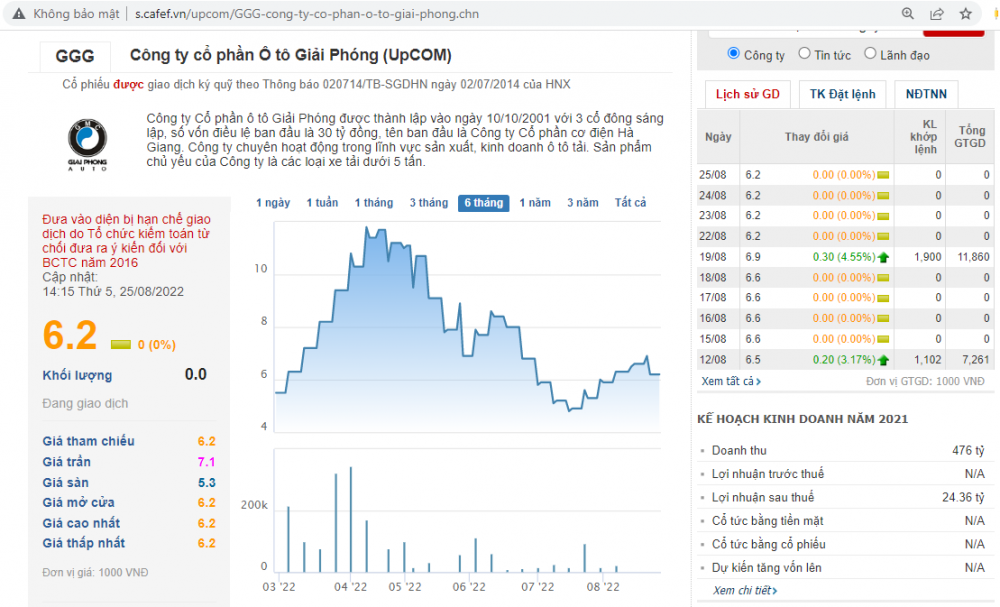Expand business plan via Xem chi tiết
The image size is (1000, 607).
(745, 590)
